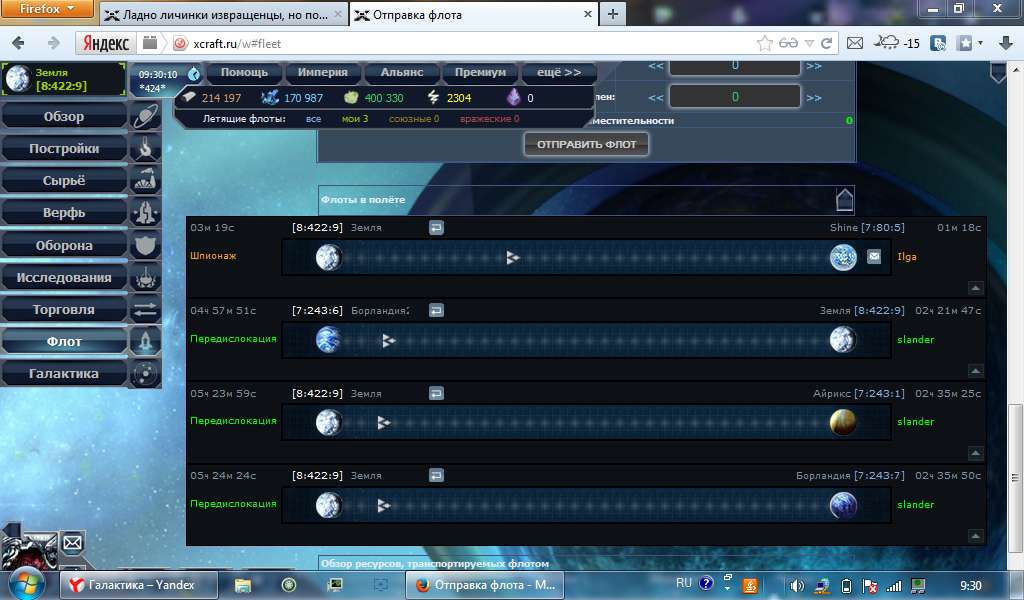Click the envelope icon next to Ilga
The width and height of the screenshot is (1024, 600).
click(874, 257)
